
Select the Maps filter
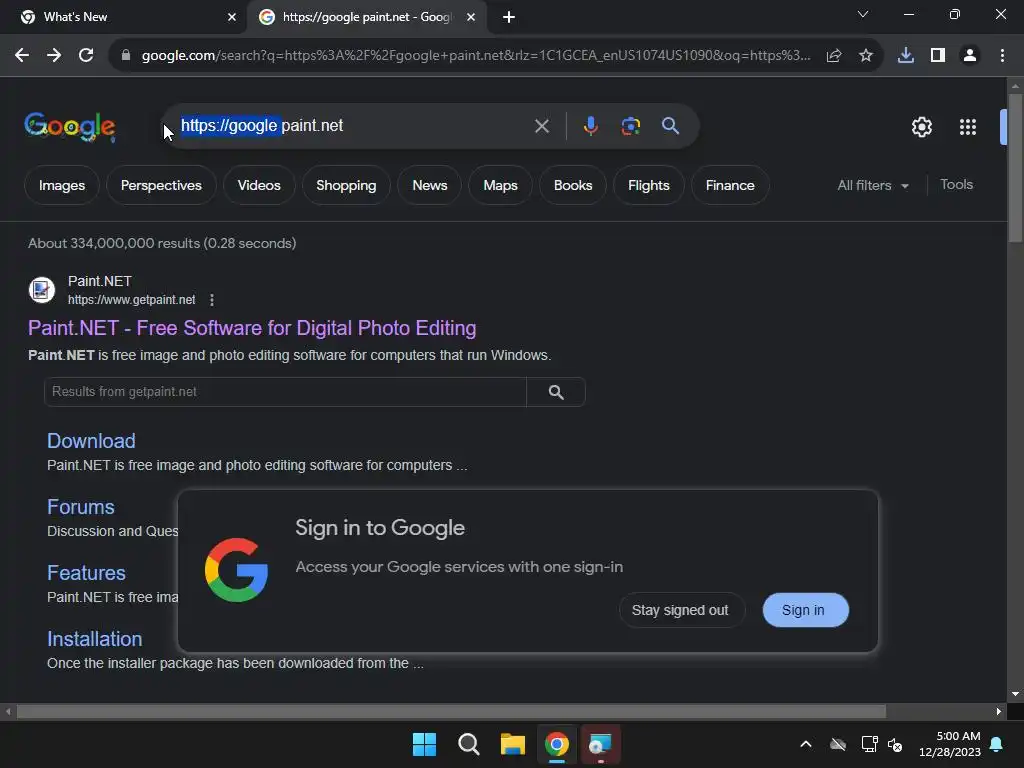click(500, 185)
